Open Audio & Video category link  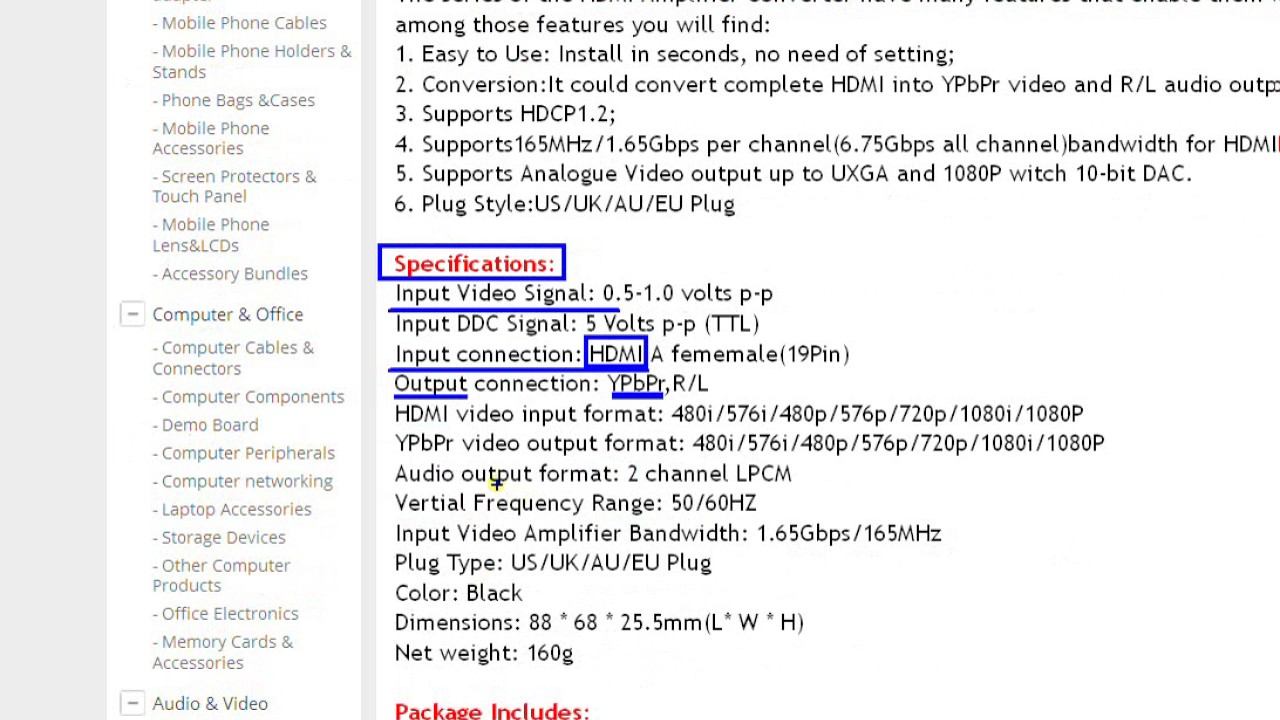(x=210, y=703)
